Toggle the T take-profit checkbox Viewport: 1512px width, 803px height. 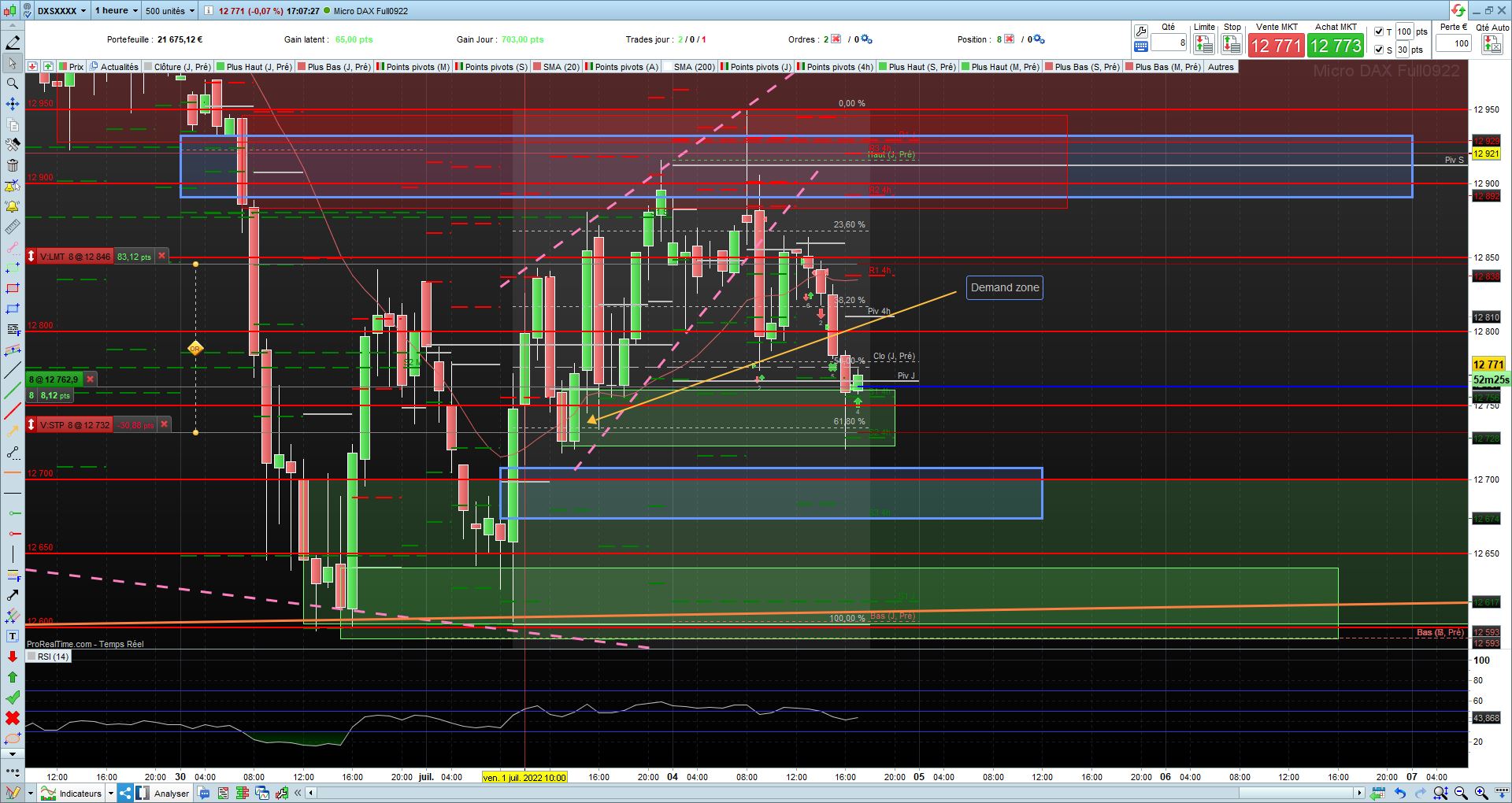point(1379,31)
